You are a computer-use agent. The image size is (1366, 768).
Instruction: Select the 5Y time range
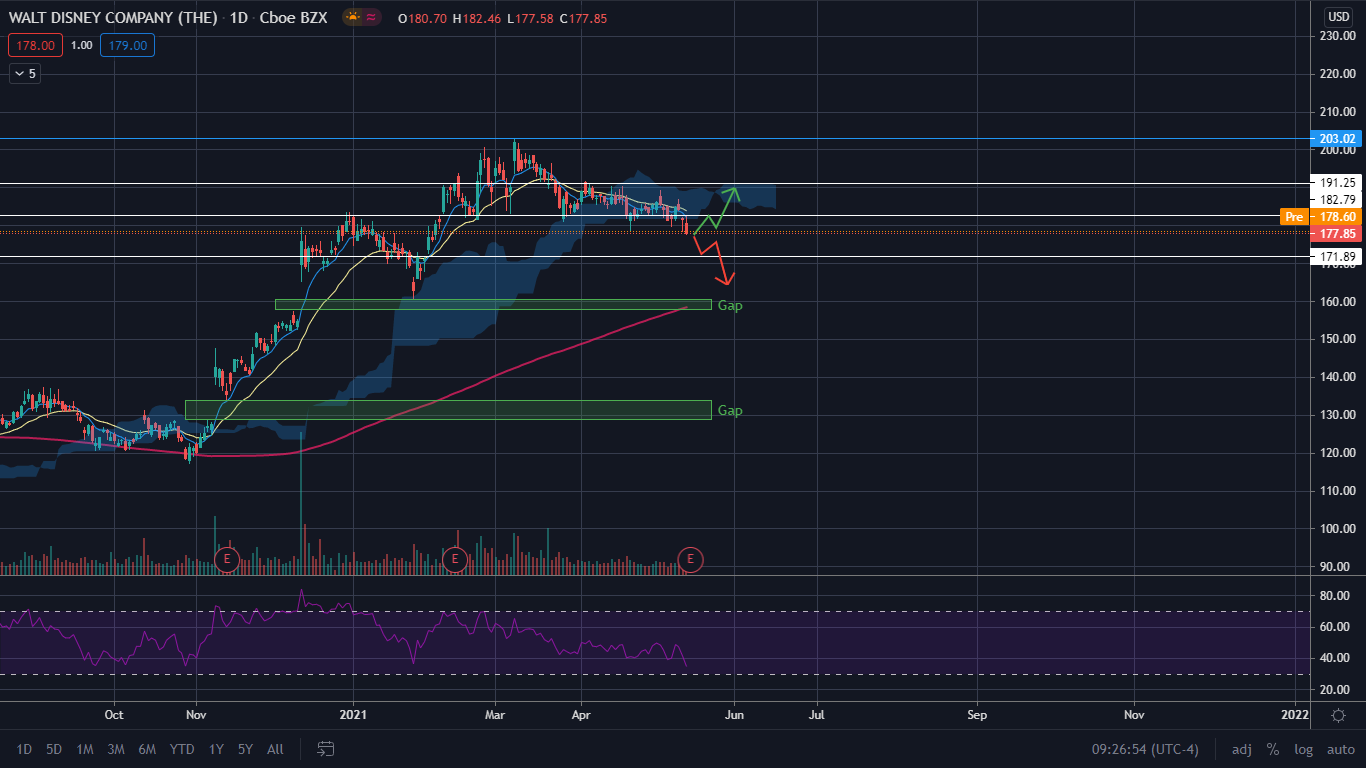click(x=245, y=749)
